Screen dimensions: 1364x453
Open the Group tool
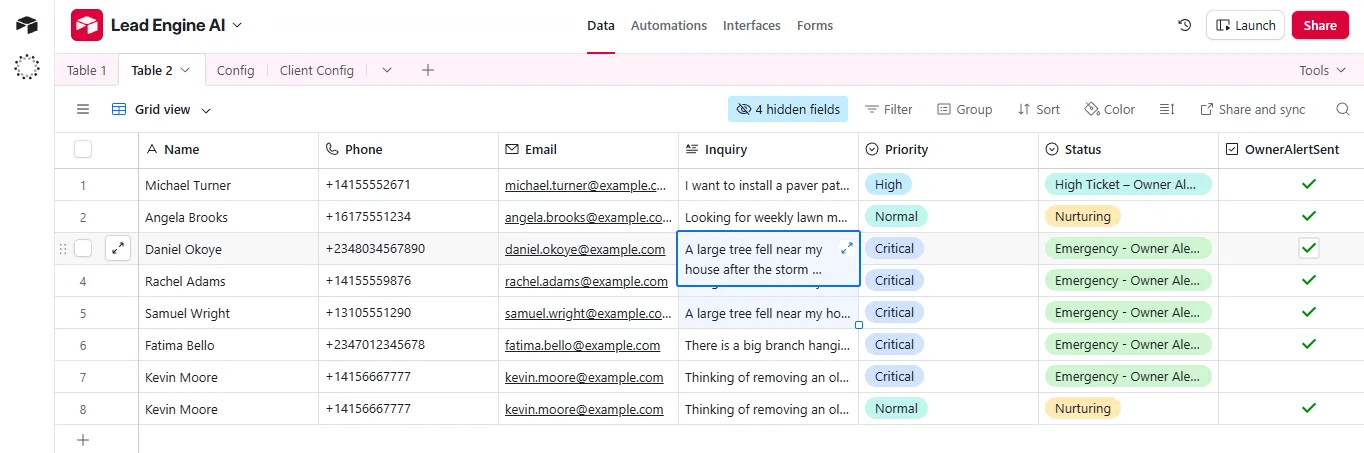click(964, 109)
